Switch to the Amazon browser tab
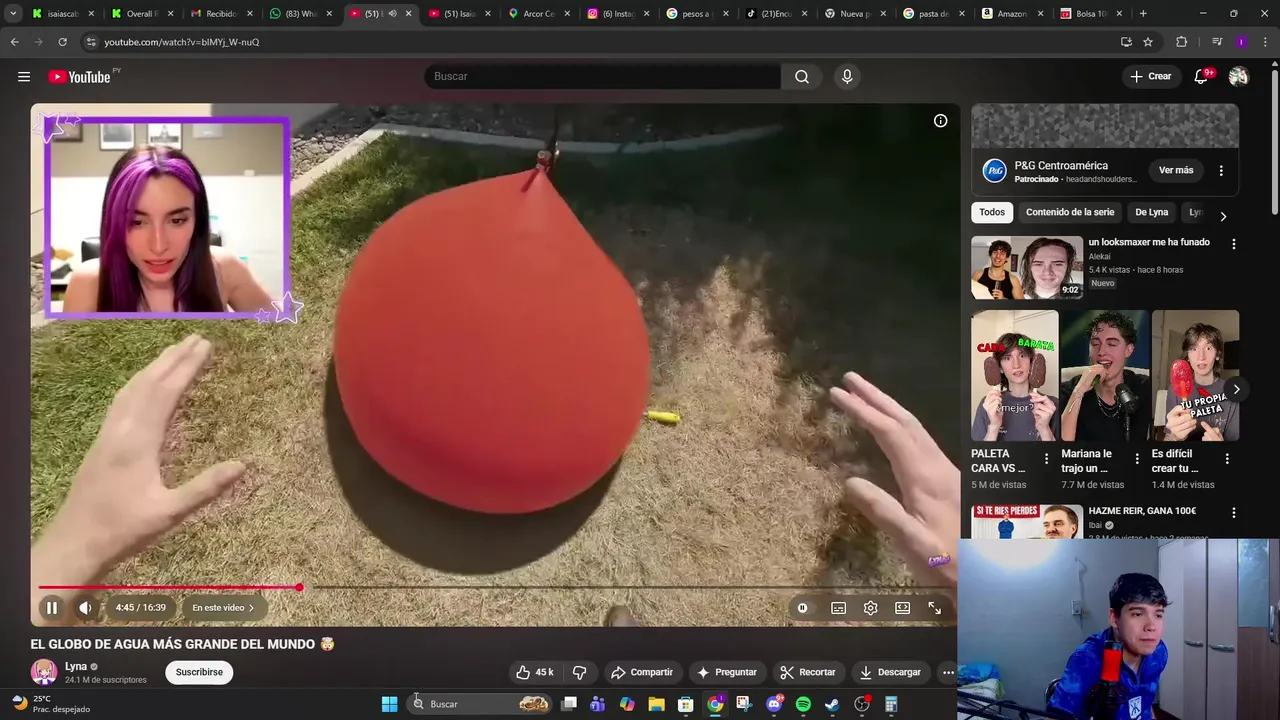This screenshot has width=1280, height=720. (x=1012, y=14)
